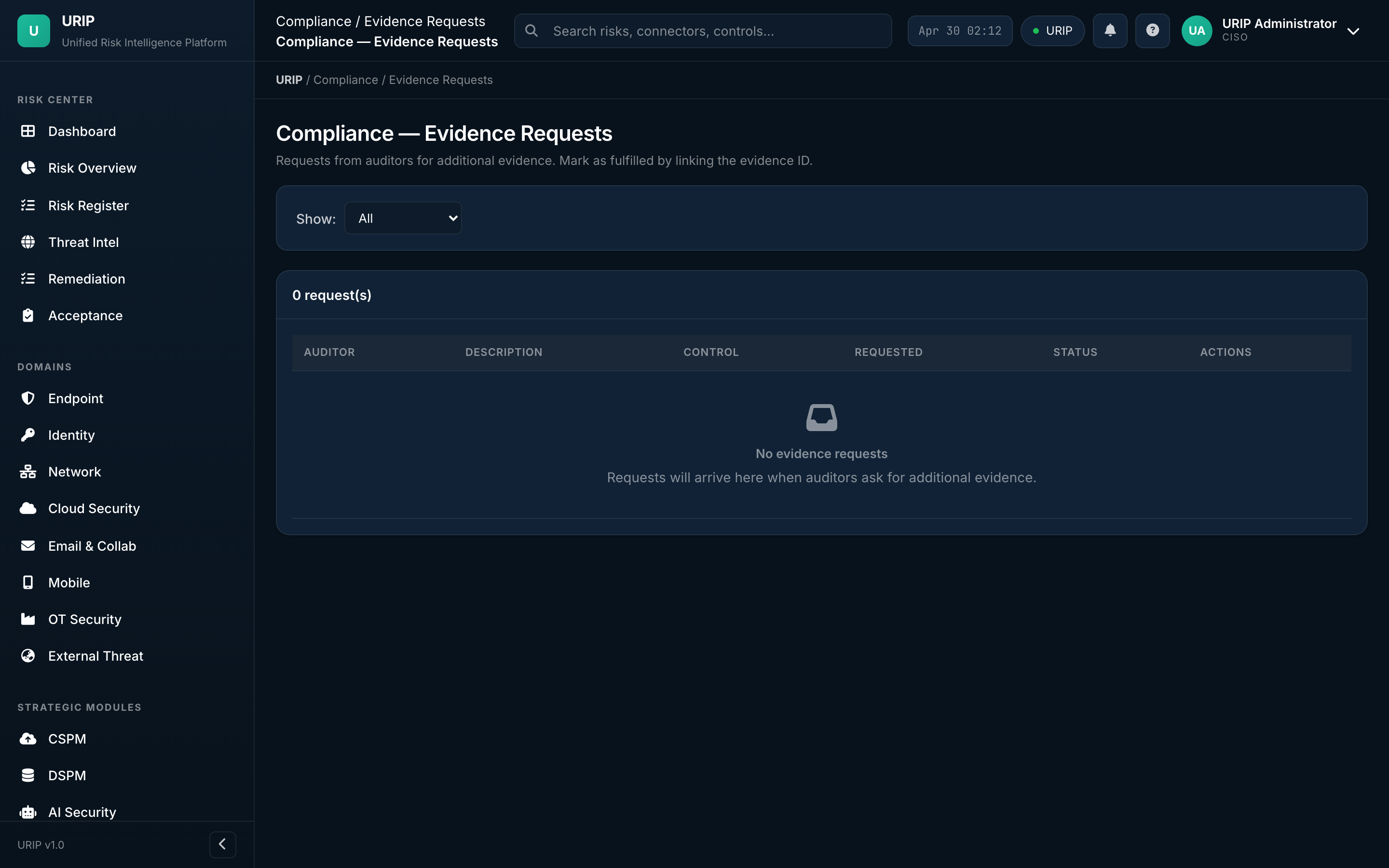Click the '0 request(s)' count text
This screenshot has height=868, width=1389.
click(332, 295)
